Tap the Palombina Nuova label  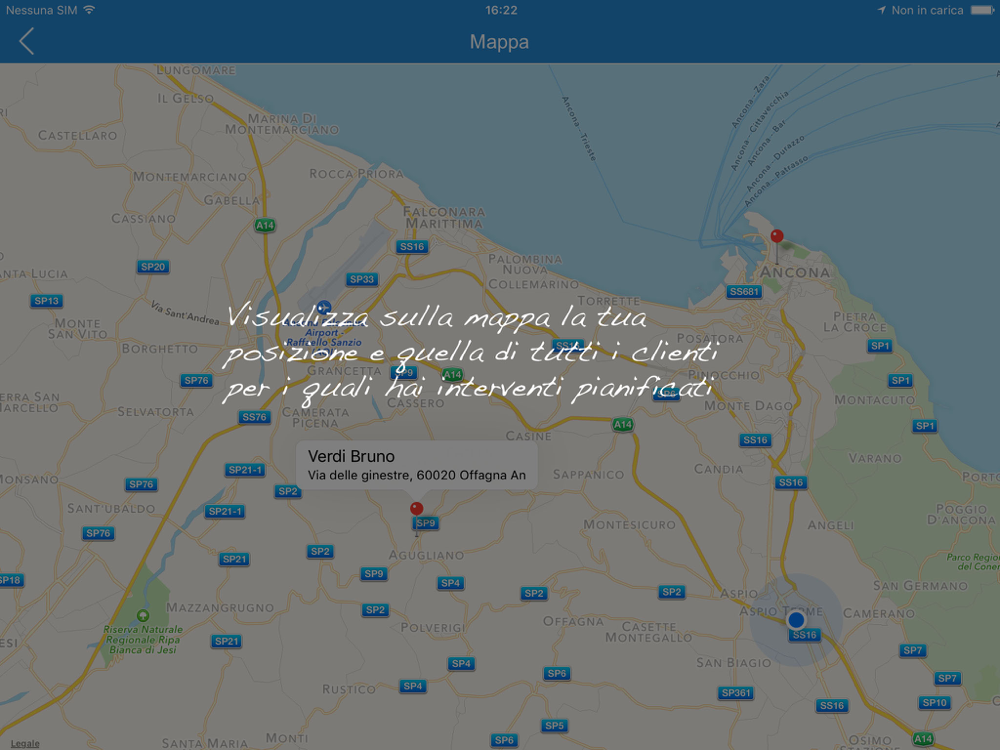tap(525, 264)
